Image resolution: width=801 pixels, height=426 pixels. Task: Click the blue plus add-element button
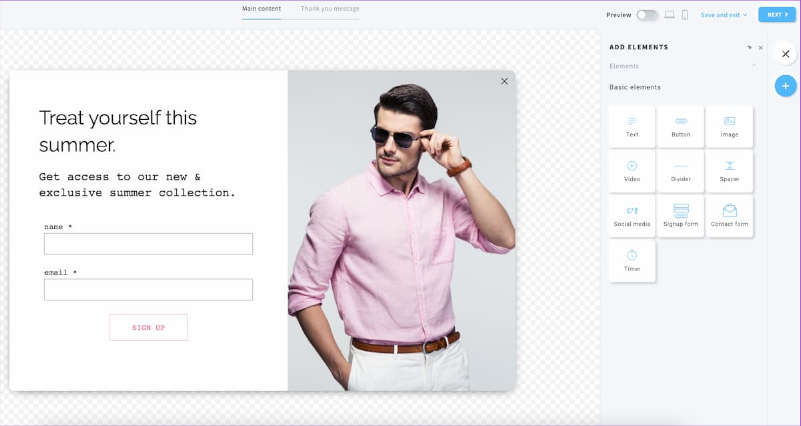[x=785, y=86]
